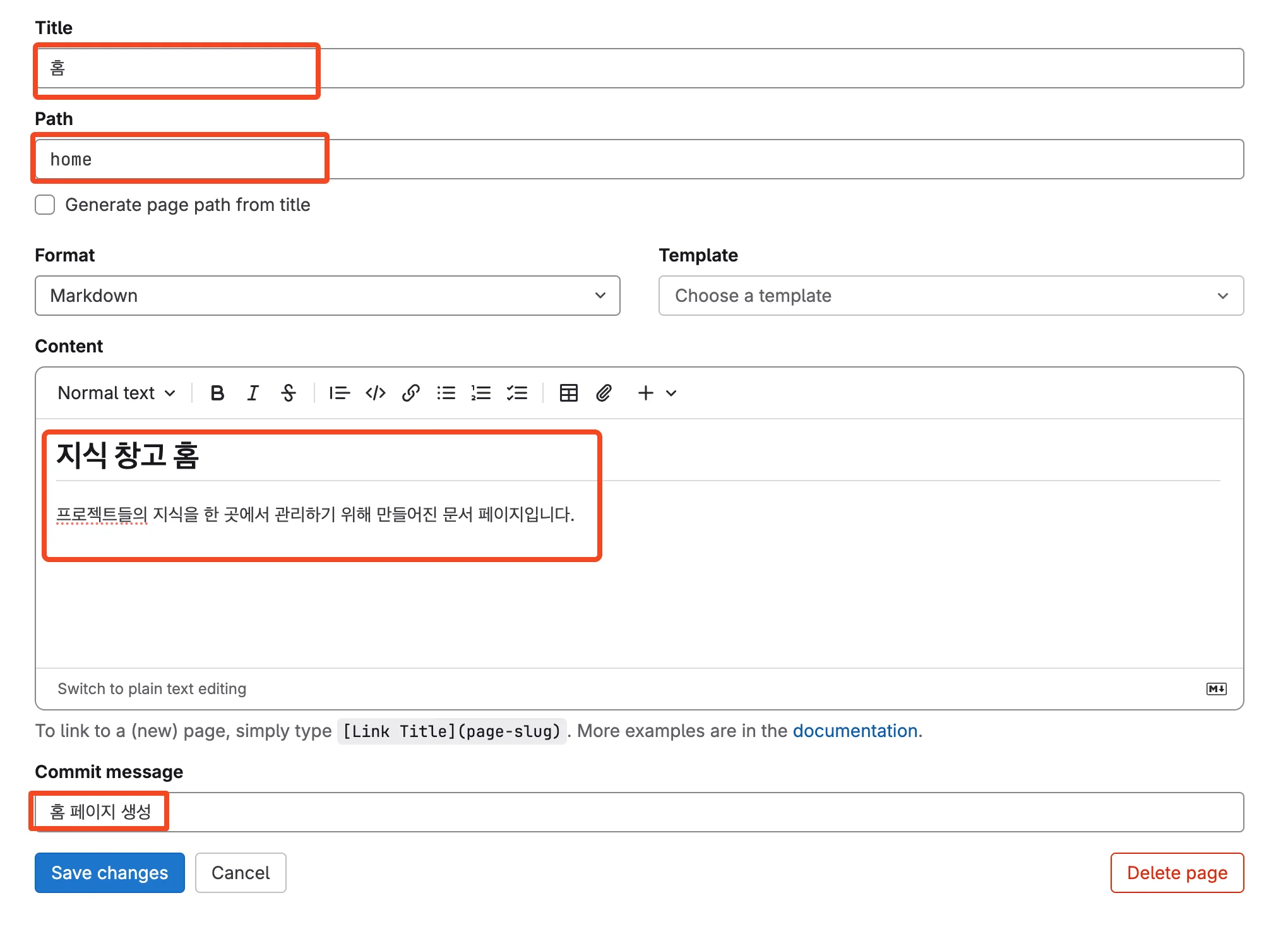Toggle bold formatting in editor toolbar
Image resolution: width=1288 pixels, height=941 pixels.
tap(217, 393)
